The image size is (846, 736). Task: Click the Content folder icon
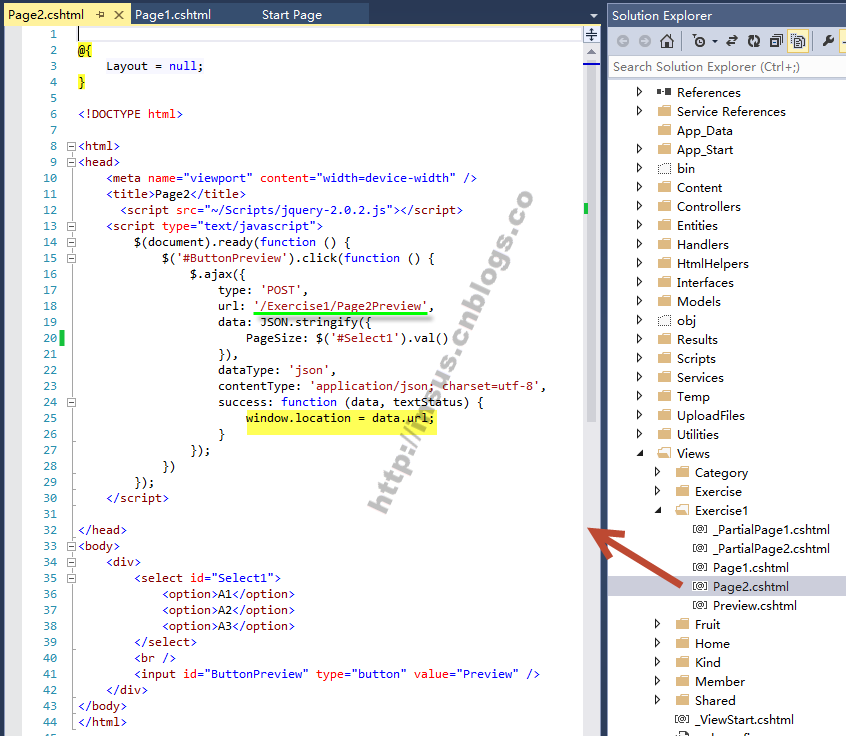[x=664, y=187]
